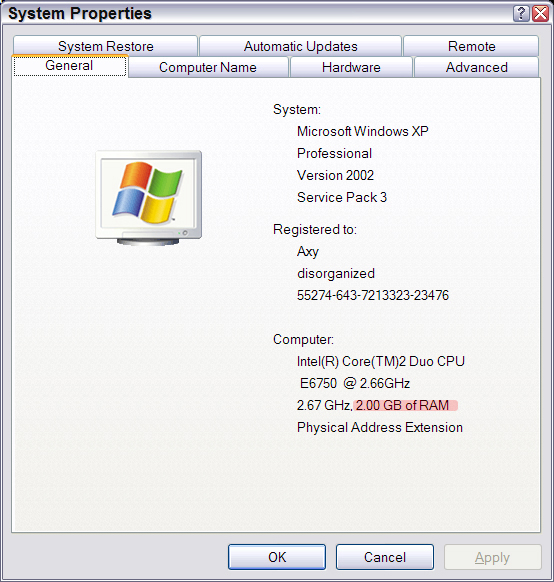This screenshot has height=582, width=554.
Task: Click the Cancel button
Action: click(385, 557)
